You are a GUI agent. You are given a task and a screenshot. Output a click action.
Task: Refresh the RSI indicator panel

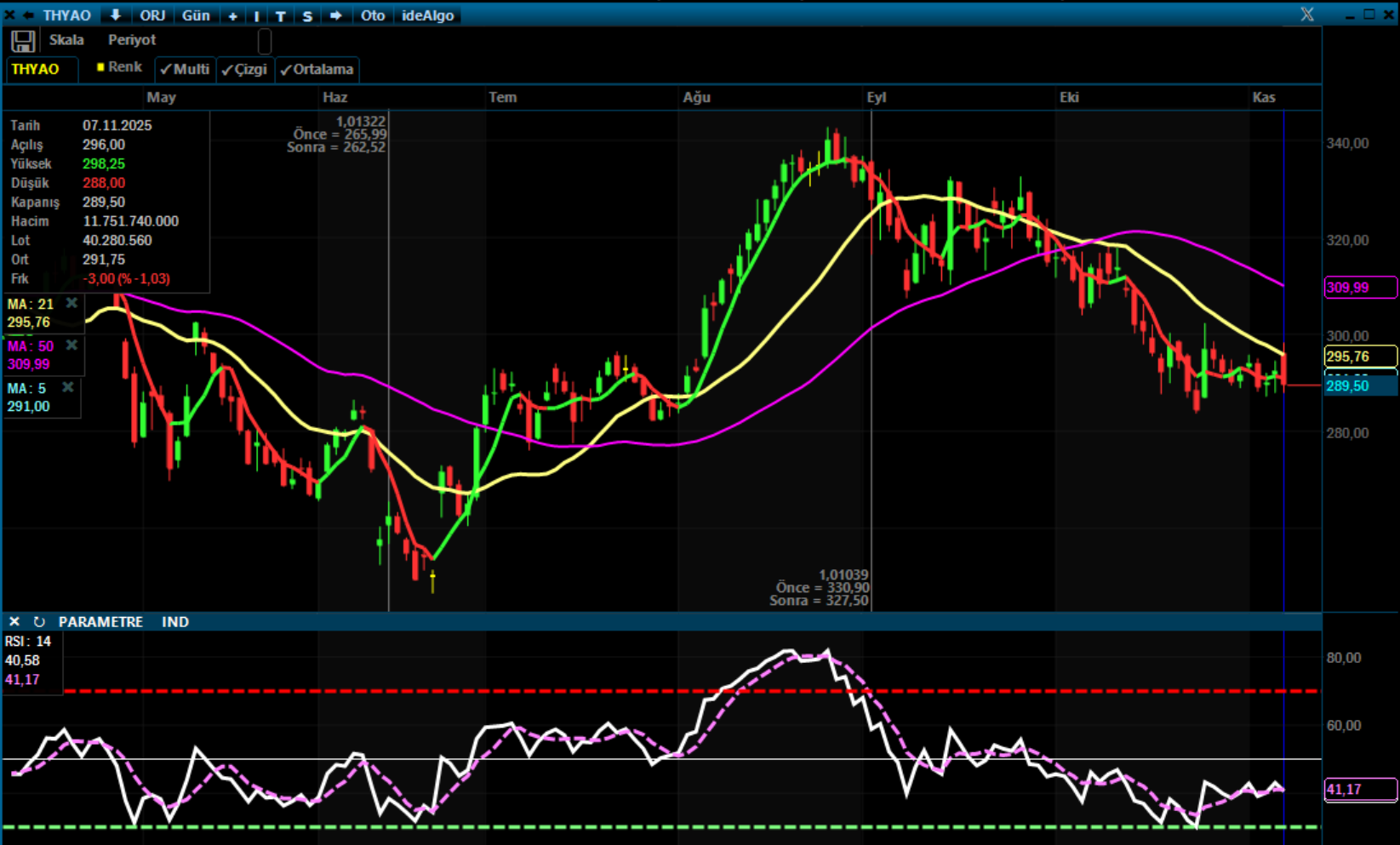click(39, 622)
